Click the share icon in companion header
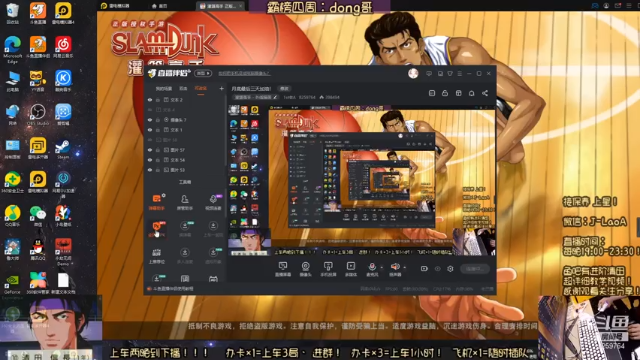The width and height of the screenshot is (640, 360). click(484, 93)
